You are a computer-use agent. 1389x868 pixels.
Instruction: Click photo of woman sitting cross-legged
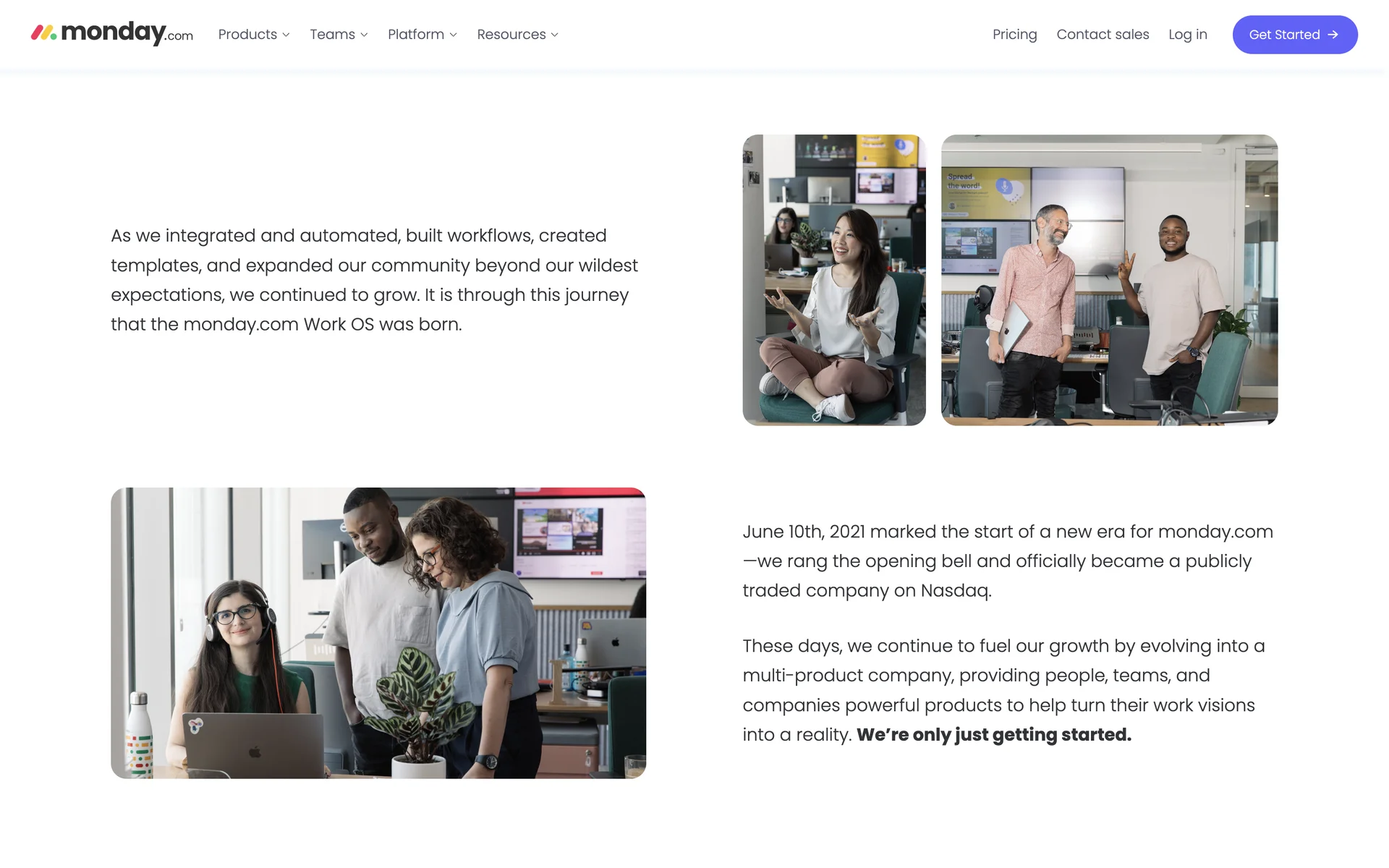click(833, 280)
